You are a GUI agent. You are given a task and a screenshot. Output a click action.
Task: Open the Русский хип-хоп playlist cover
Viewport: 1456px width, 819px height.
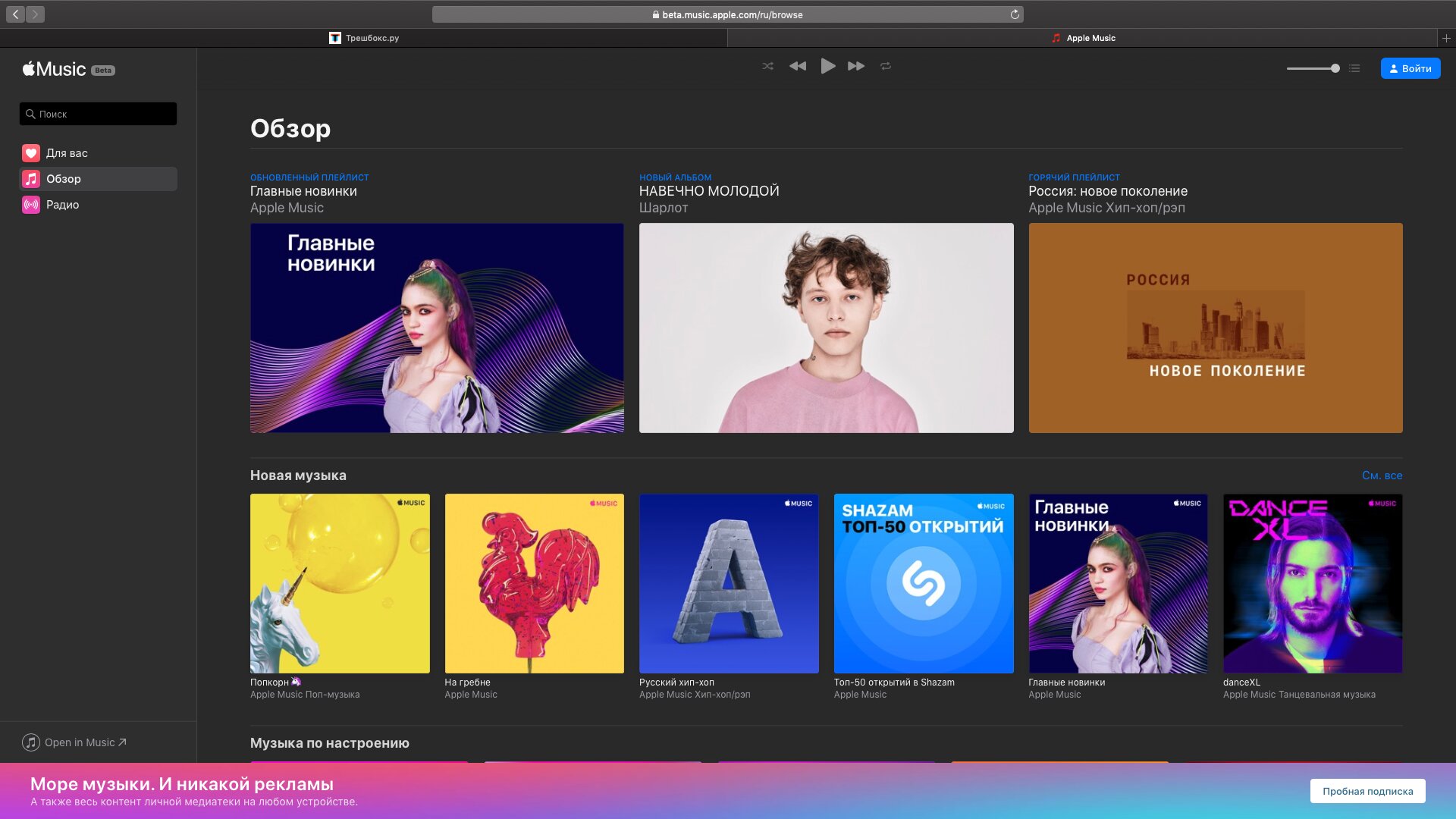[729, 583]
